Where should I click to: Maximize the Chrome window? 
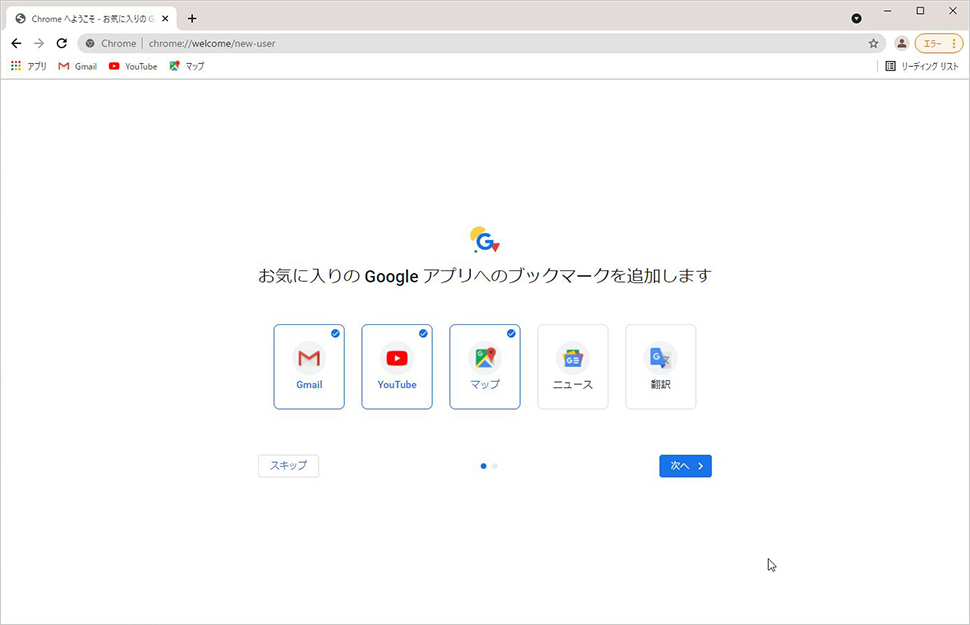[921, 11]
